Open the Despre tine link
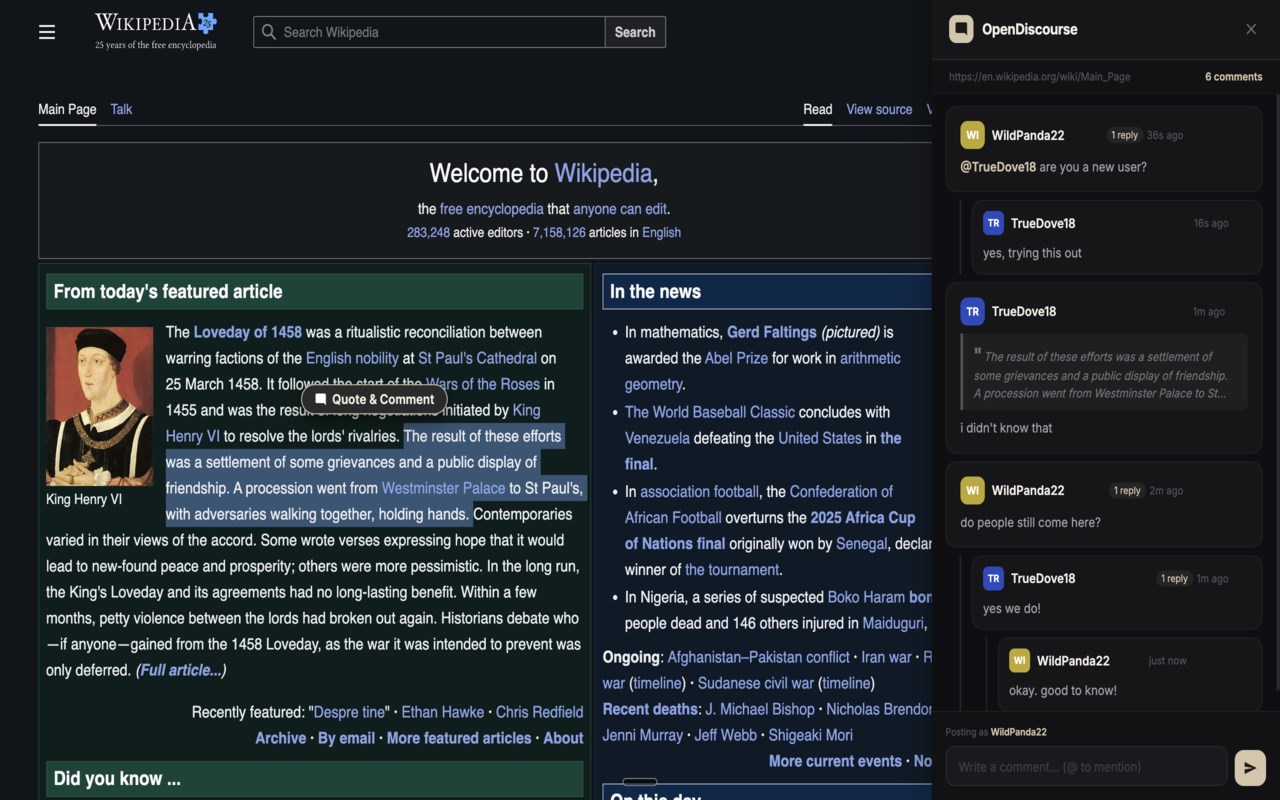Image resolution: width=1280 pixels, height=800 pixels. coord(350,712)
